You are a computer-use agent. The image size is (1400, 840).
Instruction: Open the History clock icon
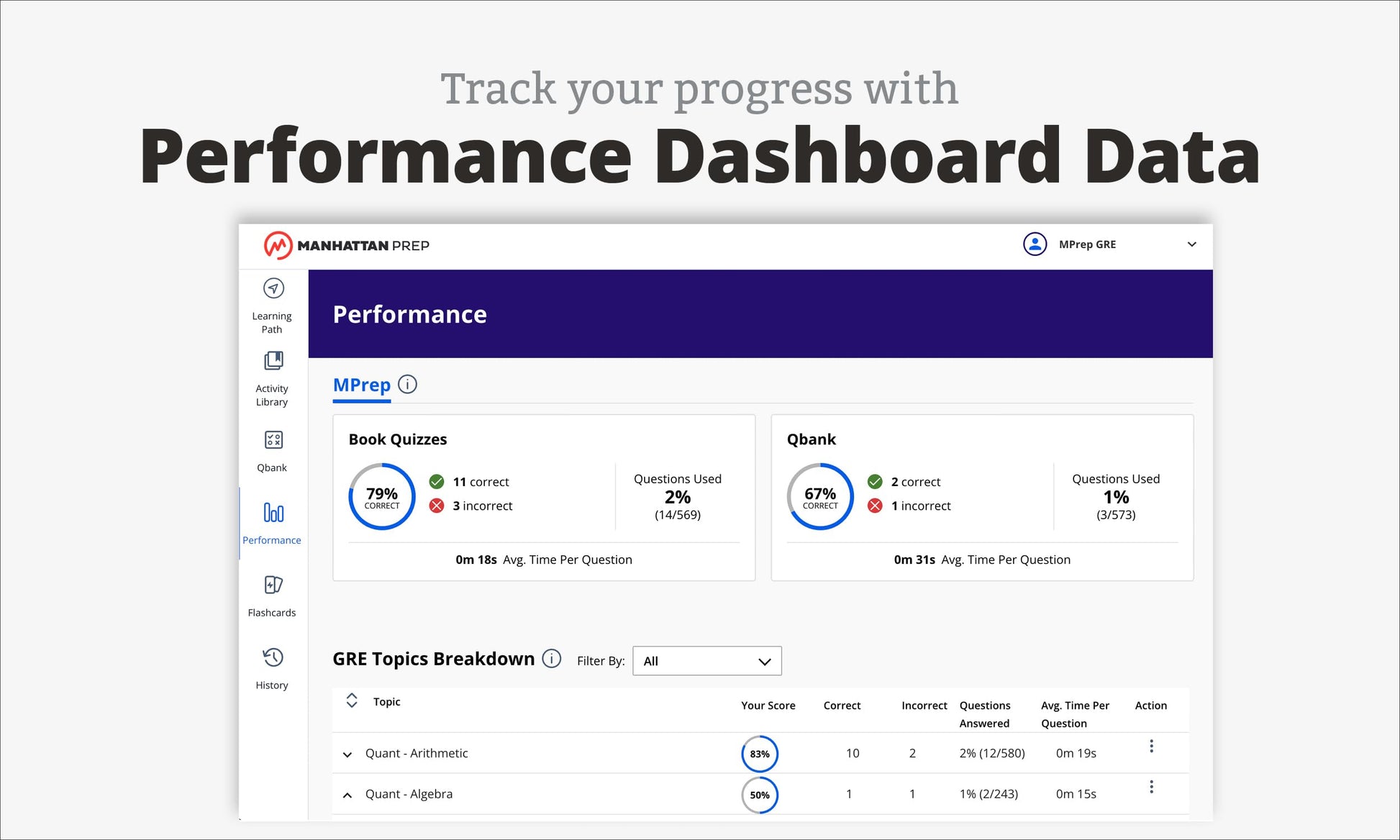[x=273, y=657]
